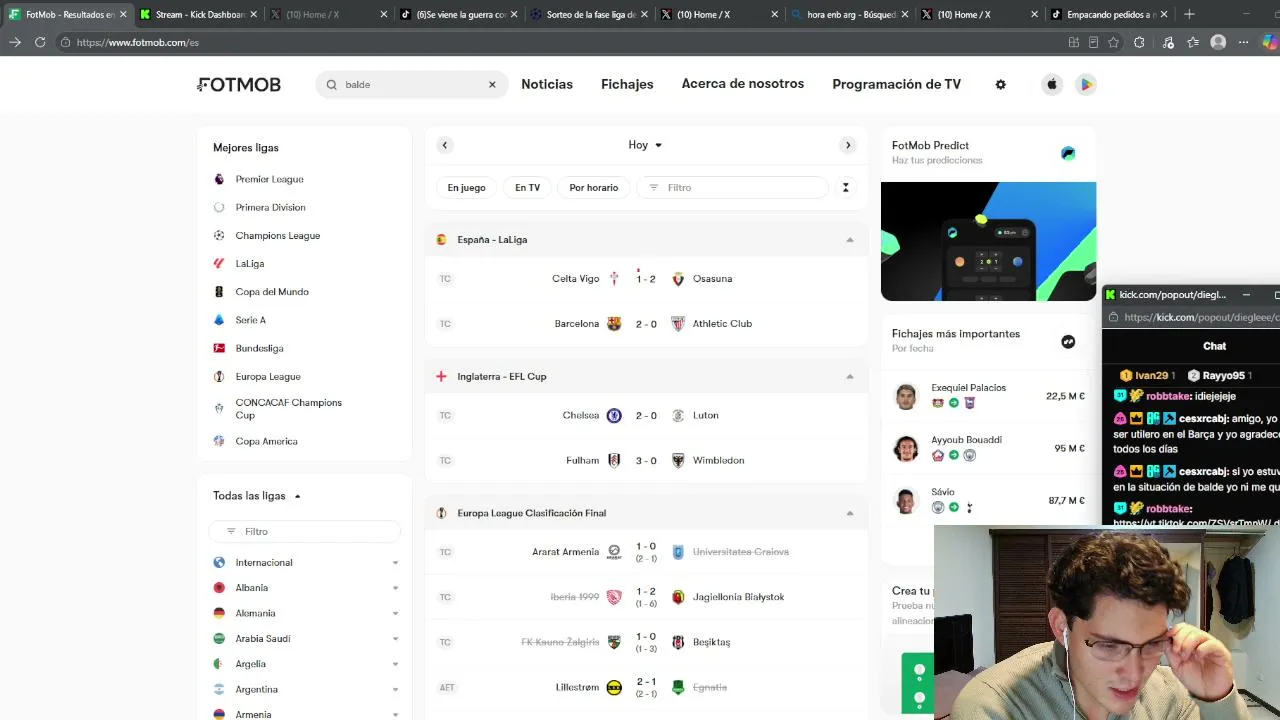Open the Google Play icon link

[1085, 85]
